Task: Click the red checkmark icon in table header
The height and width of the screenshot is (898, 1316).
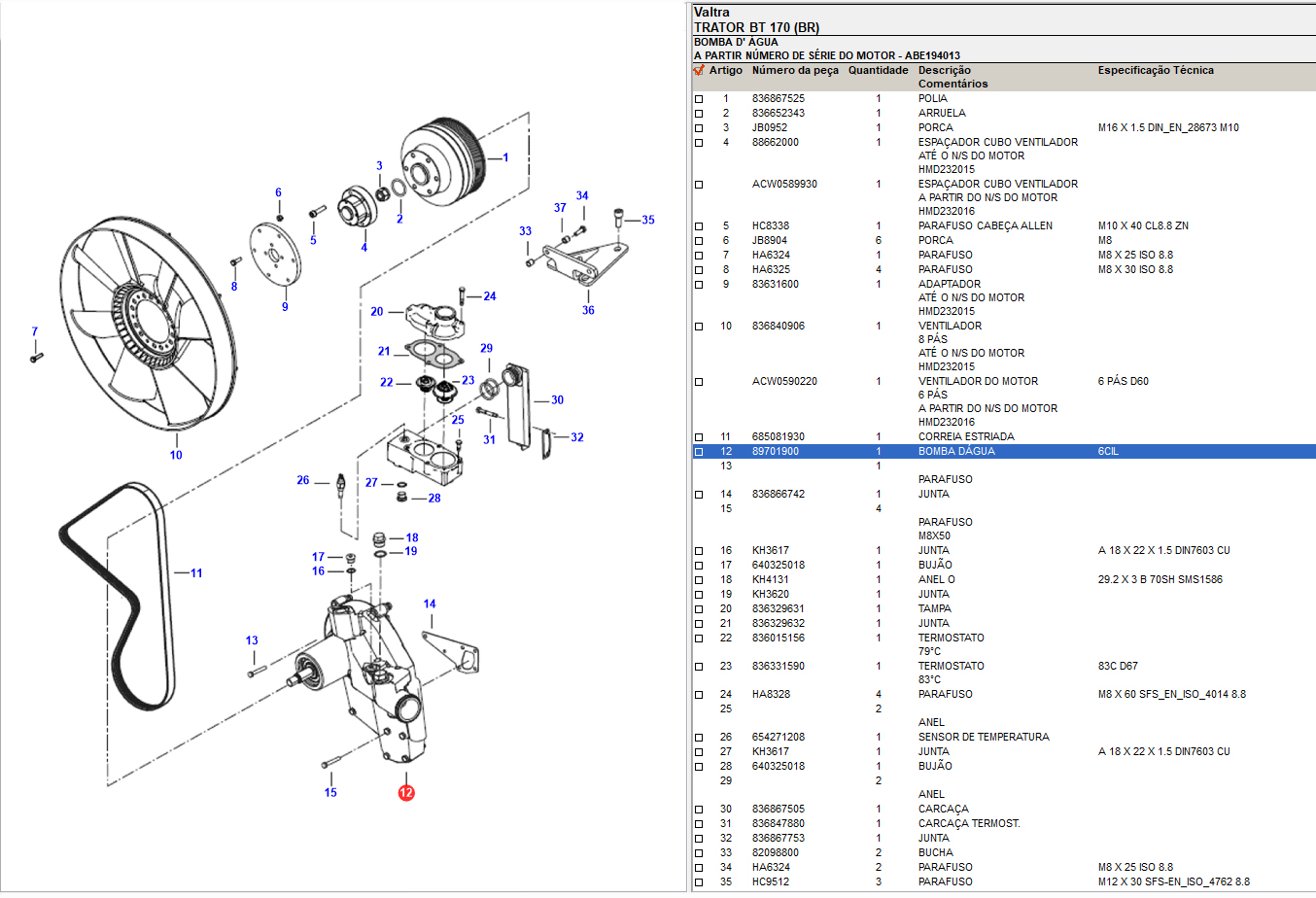Action: tap(699, 70)
